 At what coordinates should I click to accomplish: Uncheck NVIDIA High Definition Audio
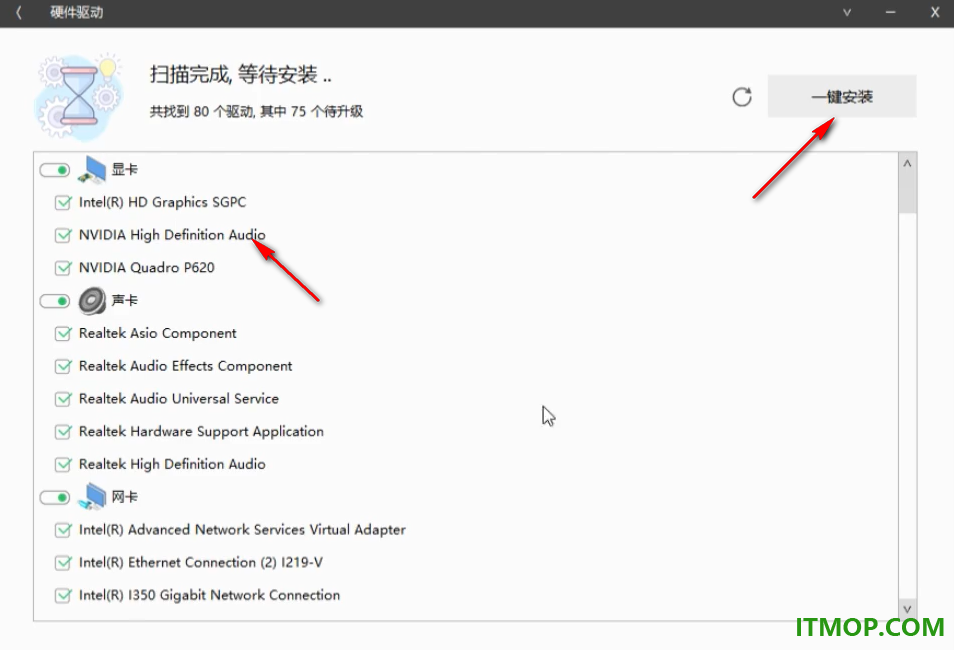click(63, 235)
